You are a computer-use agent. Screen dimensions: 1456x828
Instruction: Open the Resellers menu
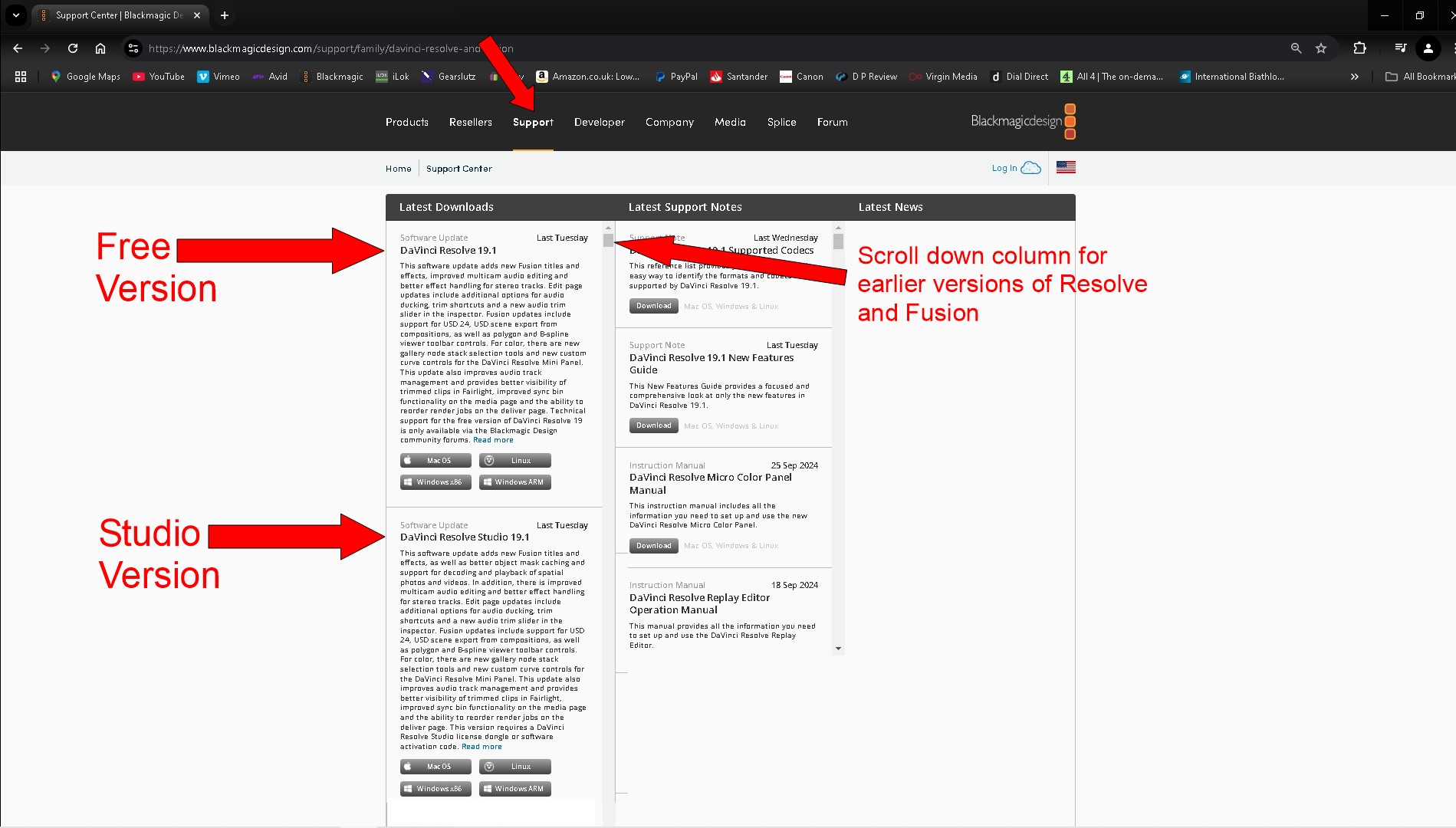pyautogui.click(x=471, y=122)
